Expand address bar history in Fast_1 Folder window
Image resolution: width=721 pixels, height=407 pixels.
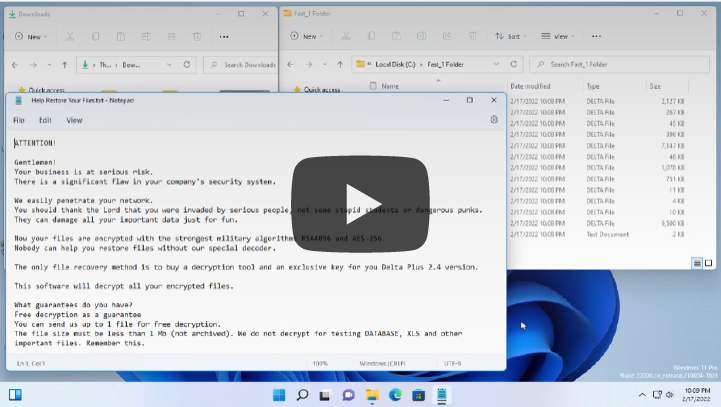coord(496,64)
